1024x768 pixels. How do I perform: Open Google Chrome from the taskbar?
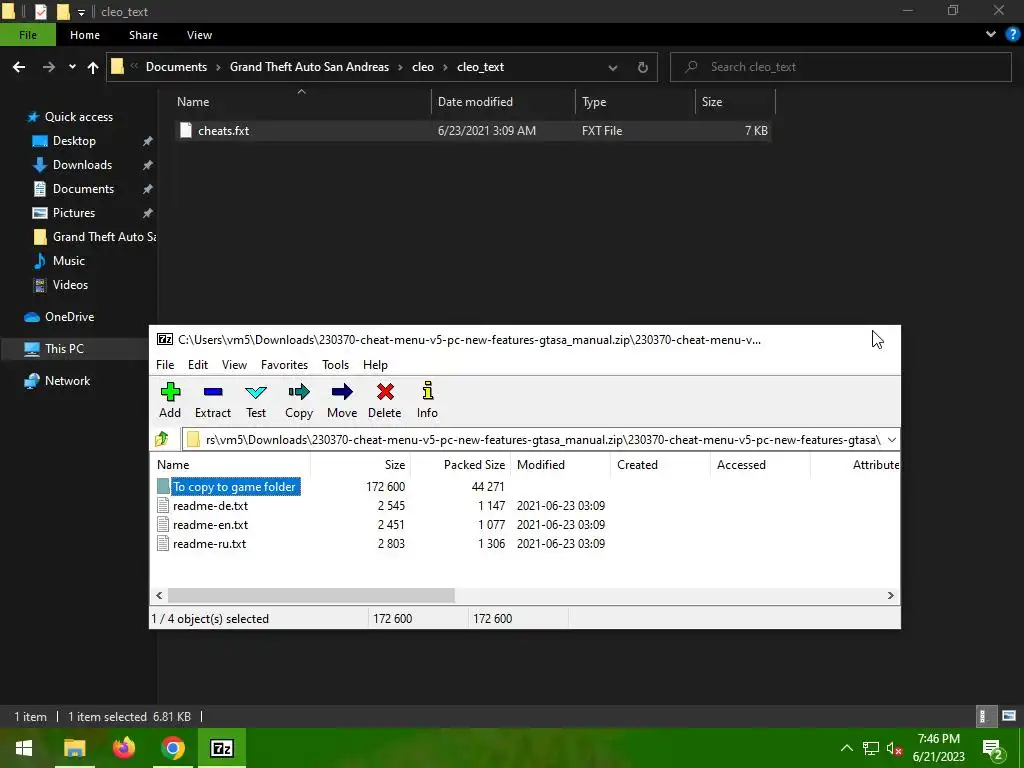pyautogui.click(x=172, y=748)
